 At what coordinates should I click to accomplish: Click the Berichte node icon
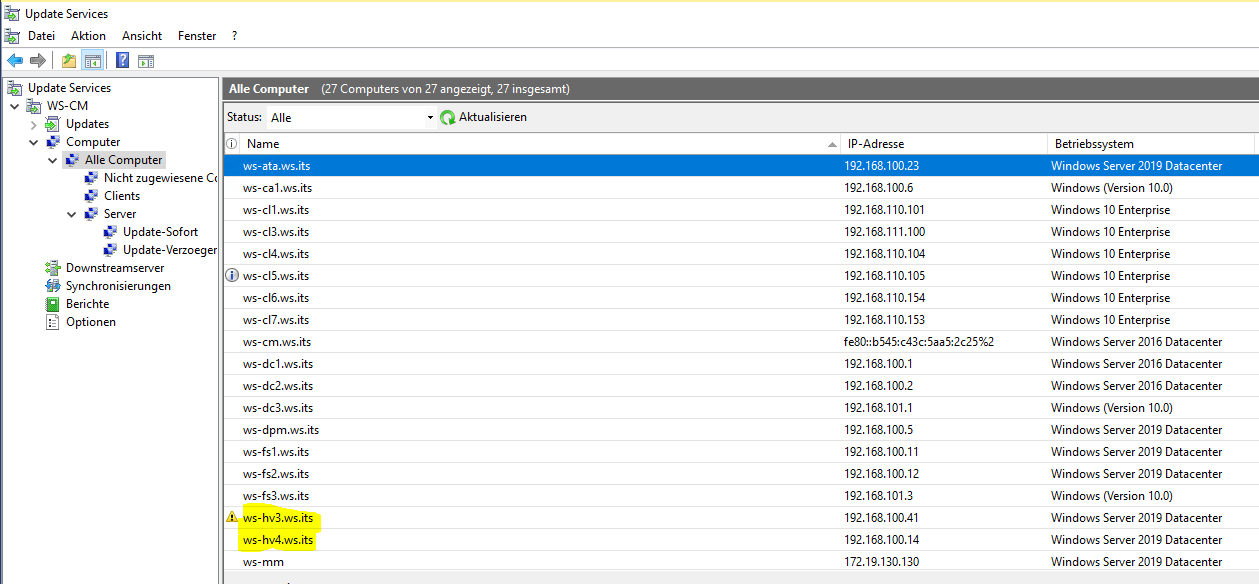53,304
